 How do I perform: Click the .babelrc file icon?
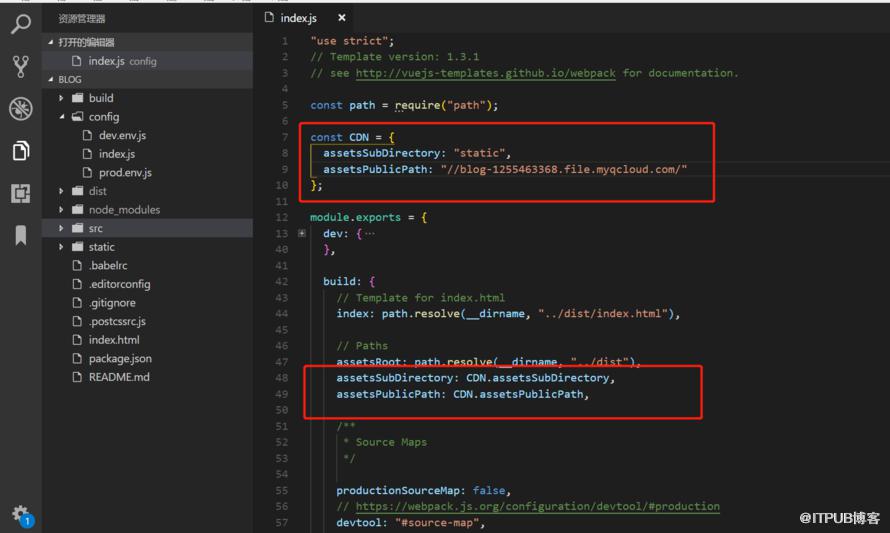pyautogui.click(x=77, y=266)
